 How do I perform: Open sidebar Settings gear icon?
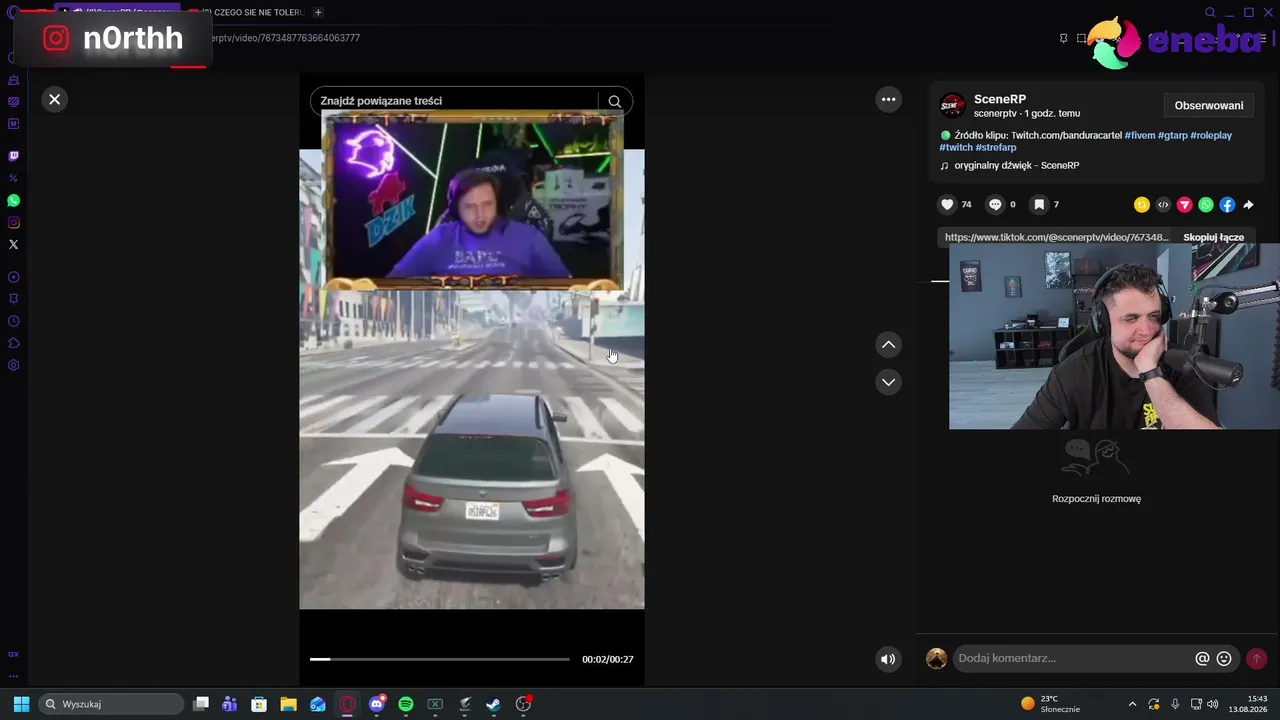coord(14,365)
